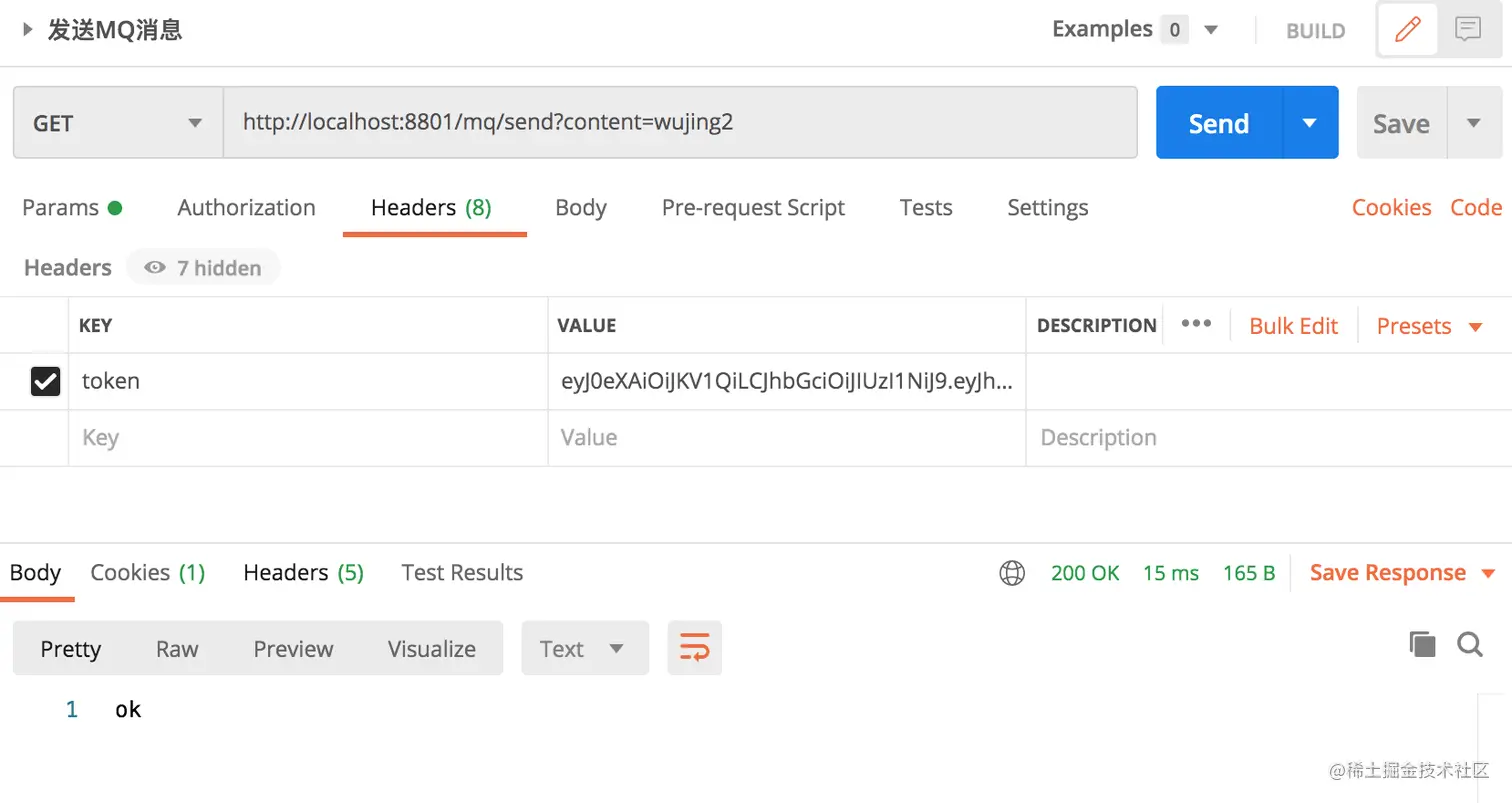The image size is (1512, 803).
Task: Click the empty Description field
Action: click(x=1269, y=438)
